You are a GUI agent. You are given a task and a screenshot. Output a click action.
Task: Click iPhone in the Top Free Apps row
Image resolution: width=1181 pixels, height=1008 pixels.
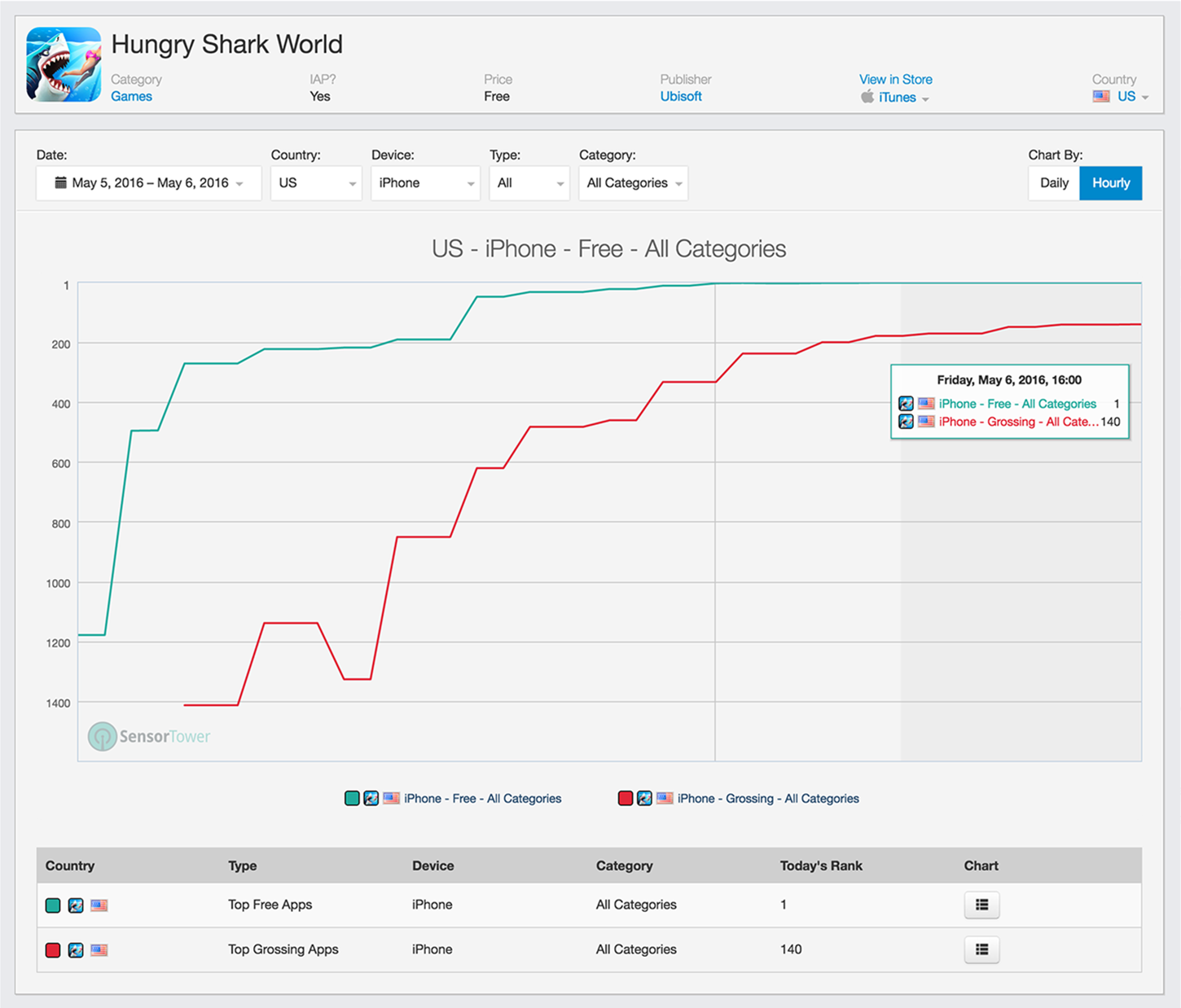432,905
